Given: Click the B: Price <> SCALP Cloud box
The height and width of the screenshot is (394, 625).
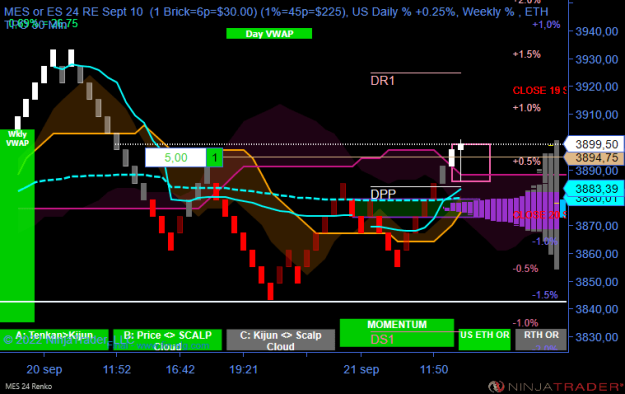Looking at the screenshot, I should (167, 340).
